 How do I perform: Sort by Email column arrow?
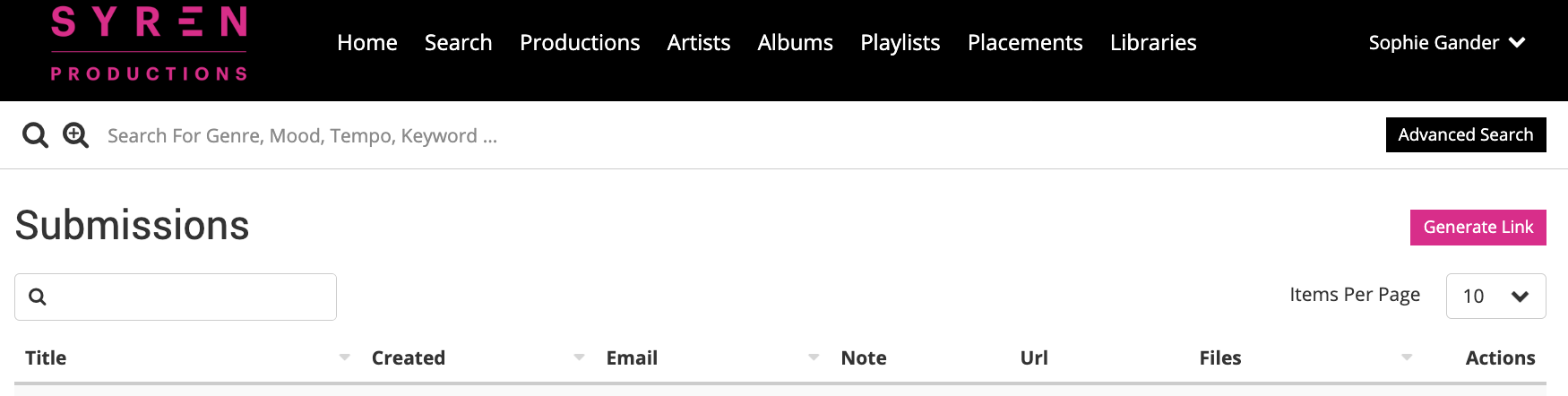[x=814, y=357]
